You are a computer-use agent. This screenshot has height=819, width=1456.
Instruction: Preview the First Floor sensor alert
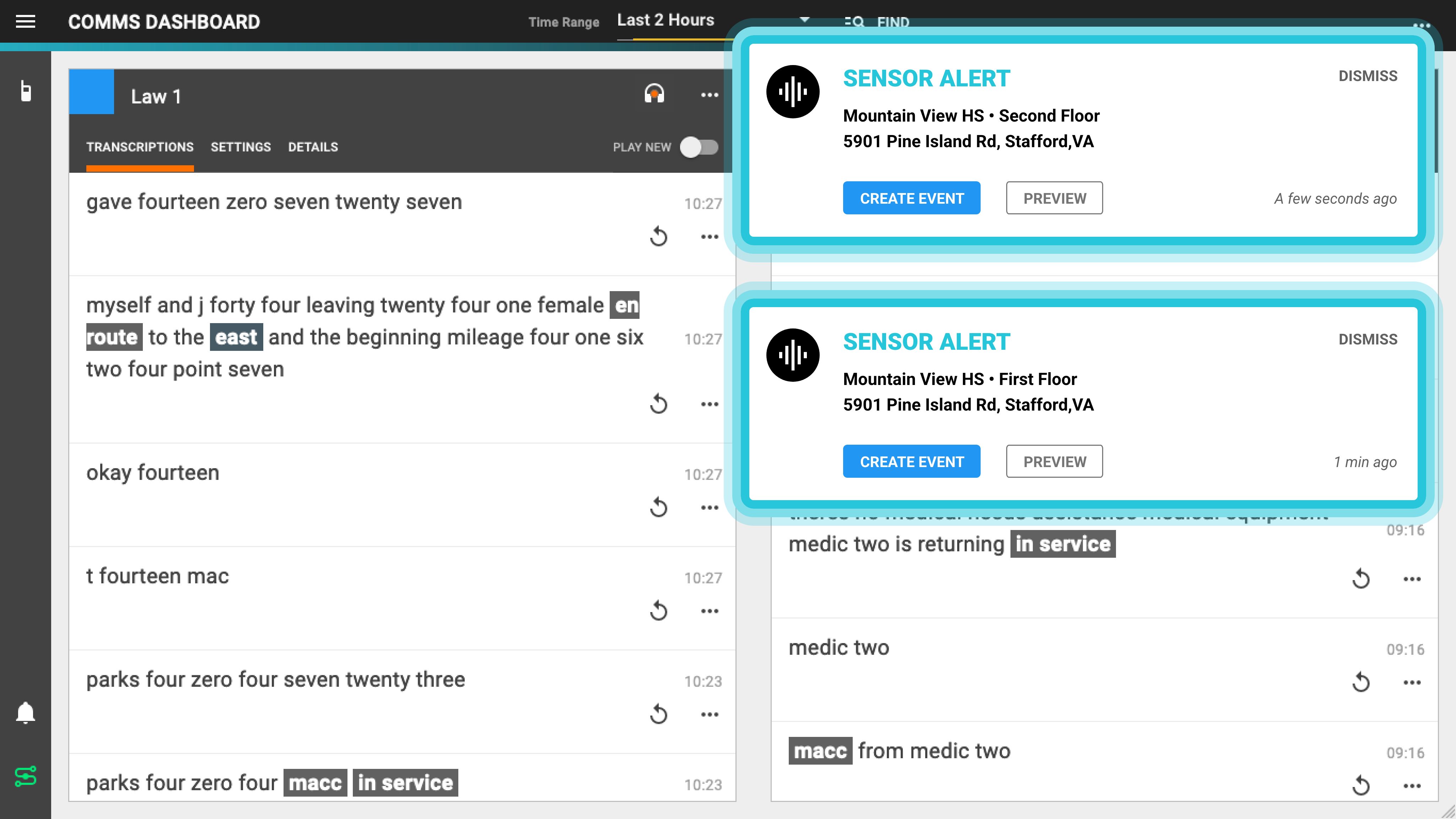tap(1055, 461)
